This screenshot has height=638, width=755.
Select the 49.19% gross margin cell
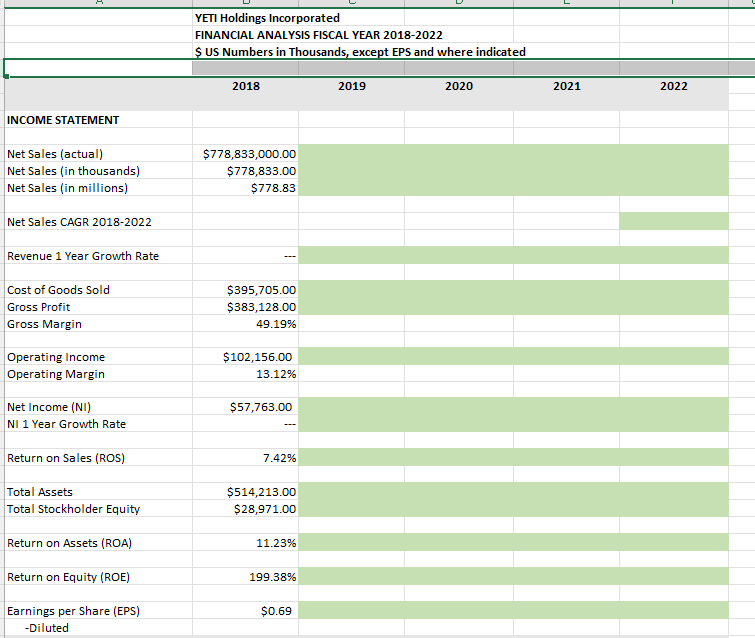(275, 324)
